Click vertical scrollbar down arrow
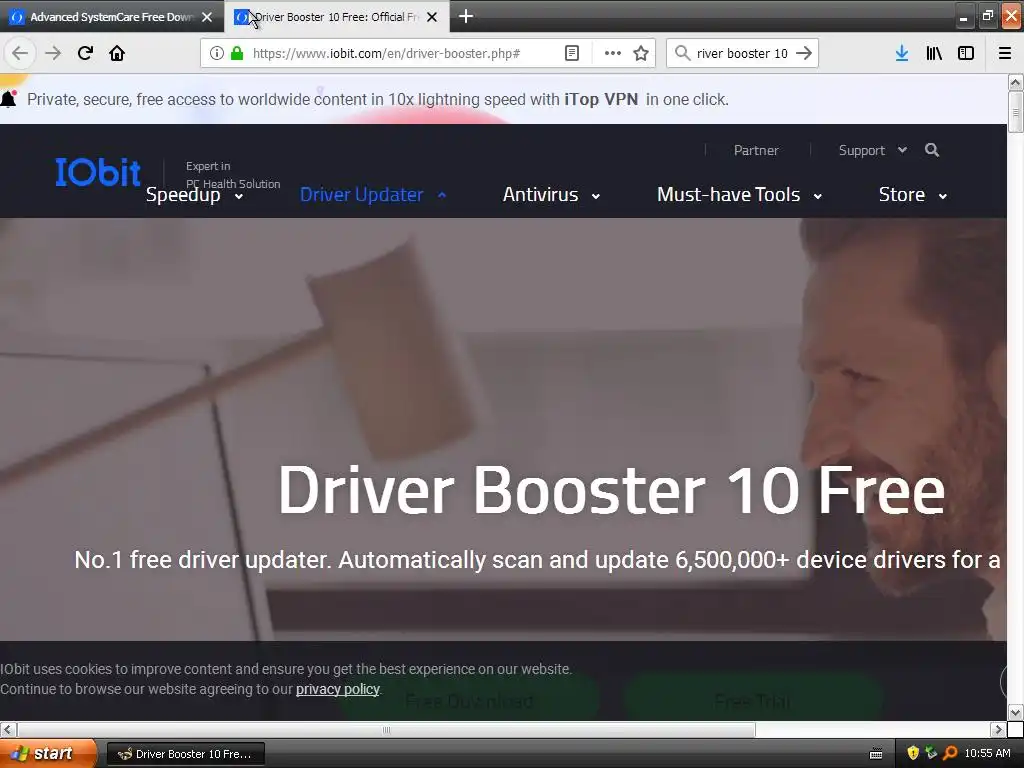This screenshot has height=768, width=1024. click(x=1015, y=712)
